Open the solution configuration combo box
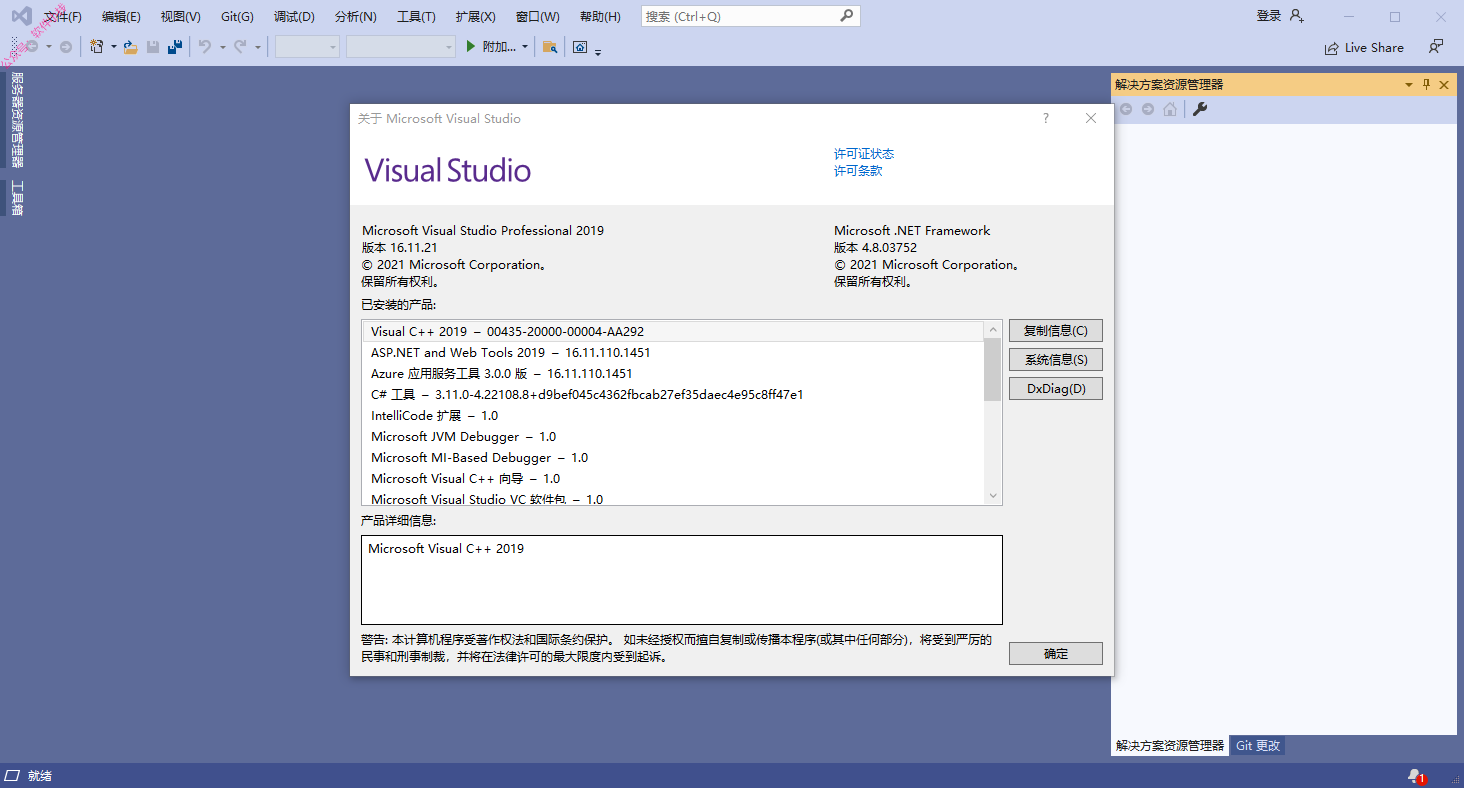The image size is (1464, 788). click(x=308, y=47)
